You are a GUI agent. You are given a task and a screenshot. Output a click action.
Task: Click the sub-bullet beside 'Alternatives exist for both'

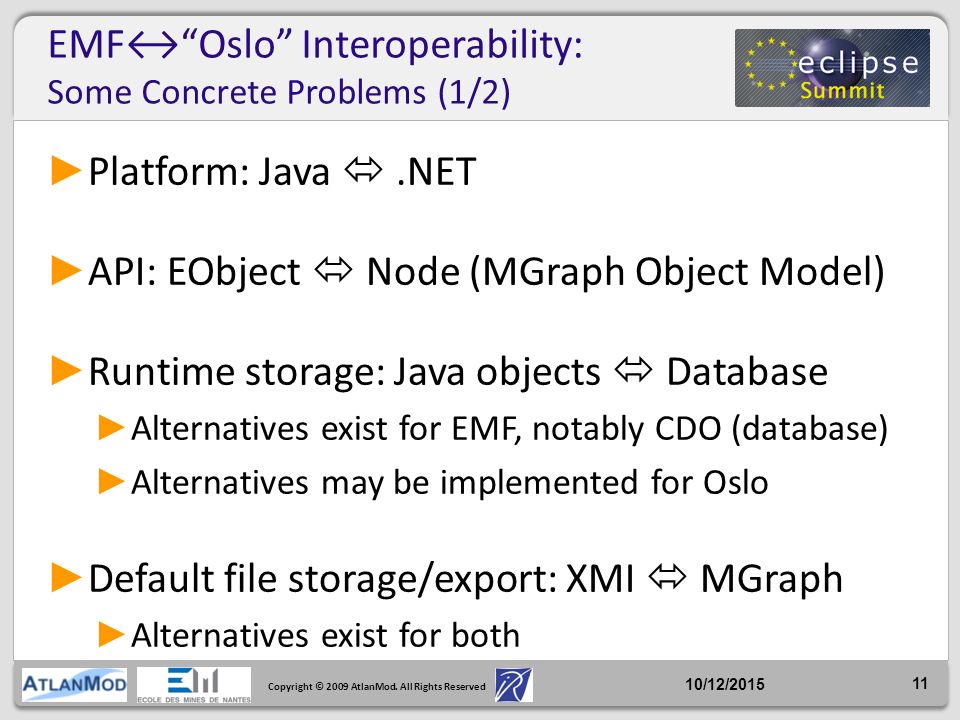tap(111, 634)
